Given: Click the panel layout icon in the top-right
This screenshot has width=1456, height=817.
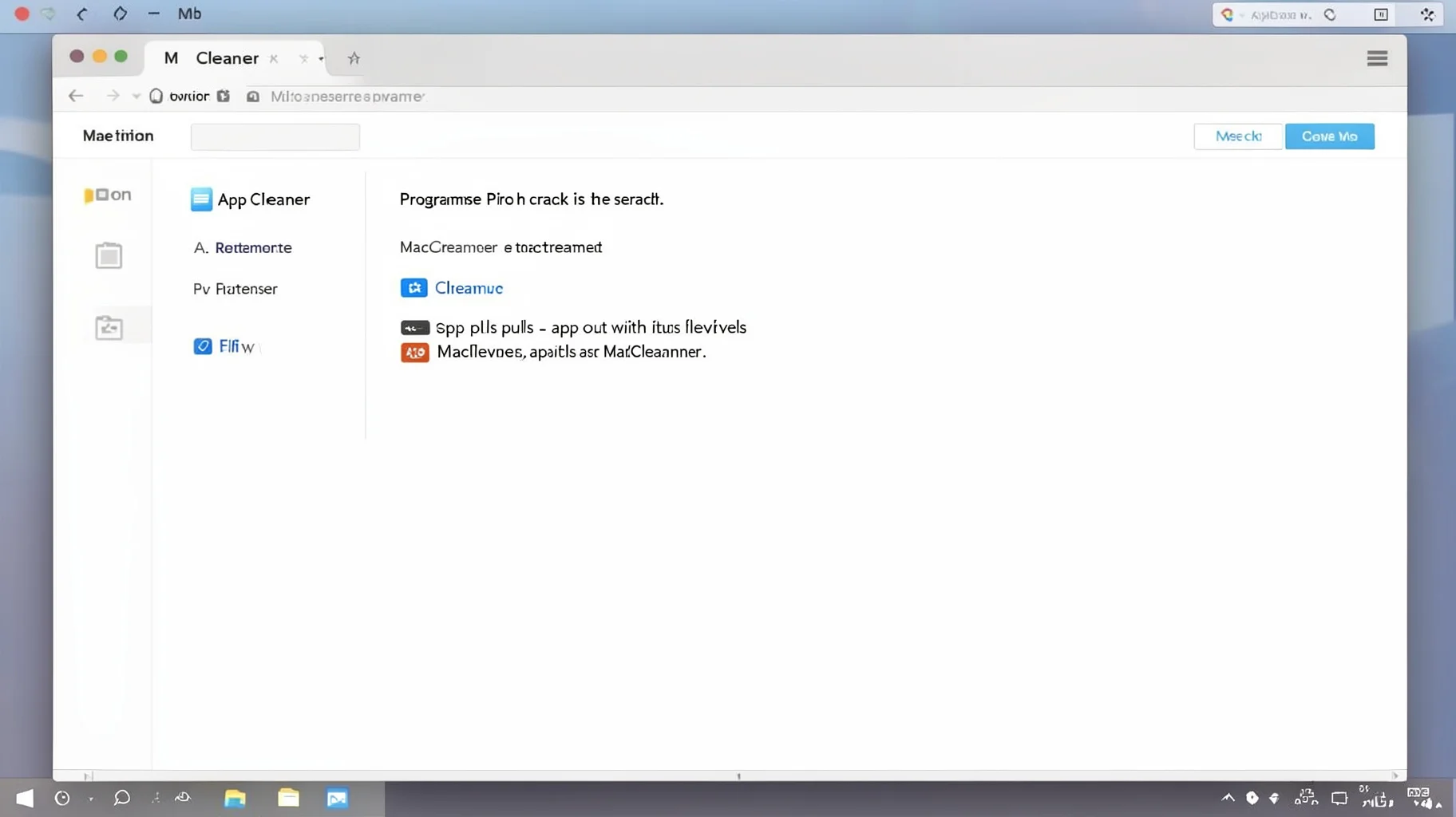Looking at the screenshot, I should coord(1381,14).
